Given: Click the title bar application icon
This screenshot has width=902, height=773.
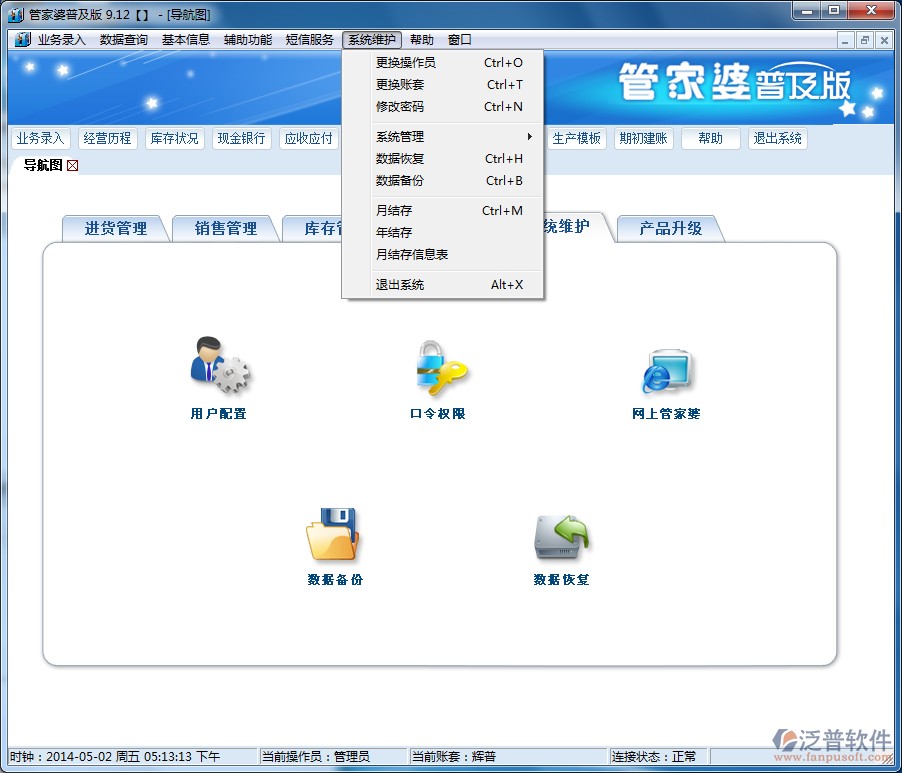Looking at the screenshot, I should pyautogui.click(x=16, y=14).
